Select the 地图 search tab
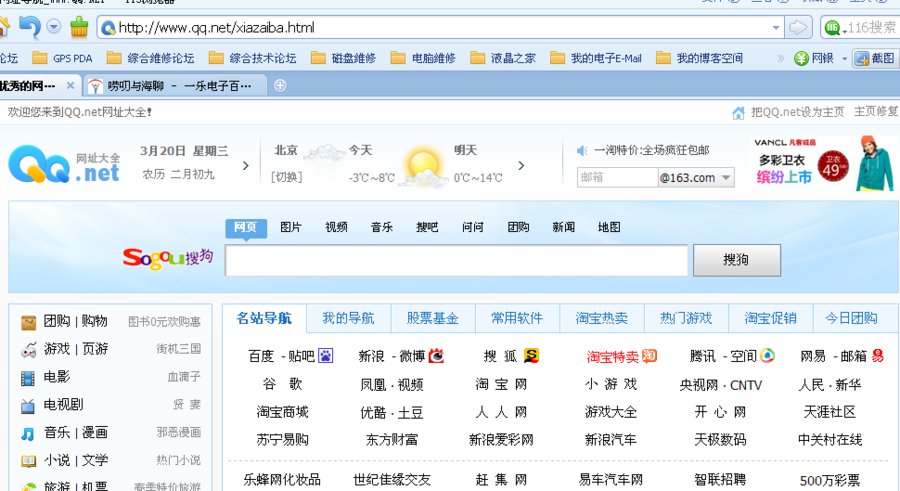This screenshot has height=491, width=900. coord(609,227)
